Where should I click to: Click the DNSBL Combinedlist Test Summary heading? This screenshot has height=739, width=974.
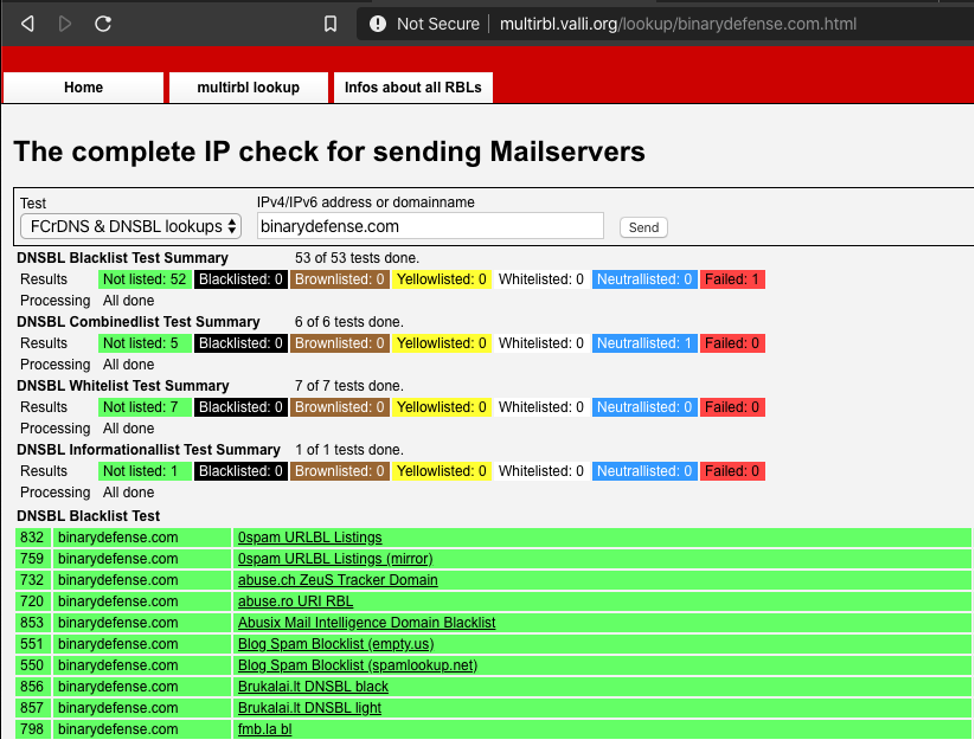coord(138,322)
